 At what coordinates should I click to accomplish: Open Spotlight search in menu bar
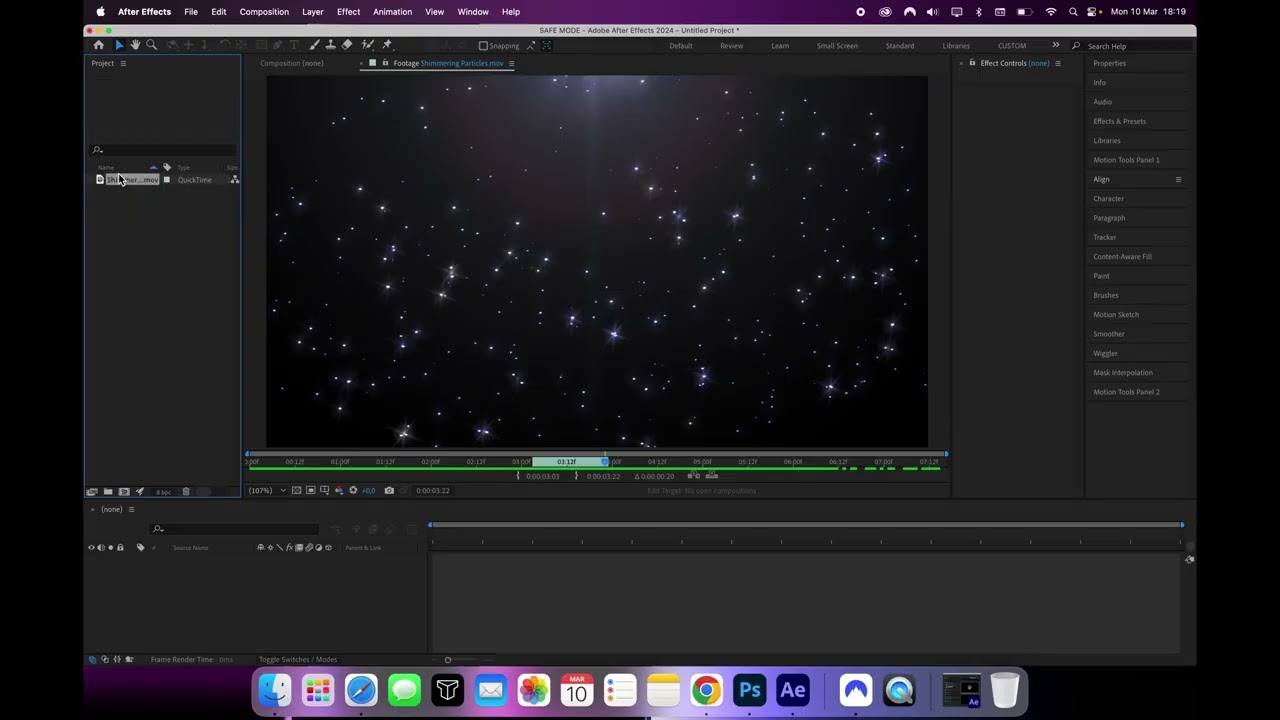(1073, 12)
